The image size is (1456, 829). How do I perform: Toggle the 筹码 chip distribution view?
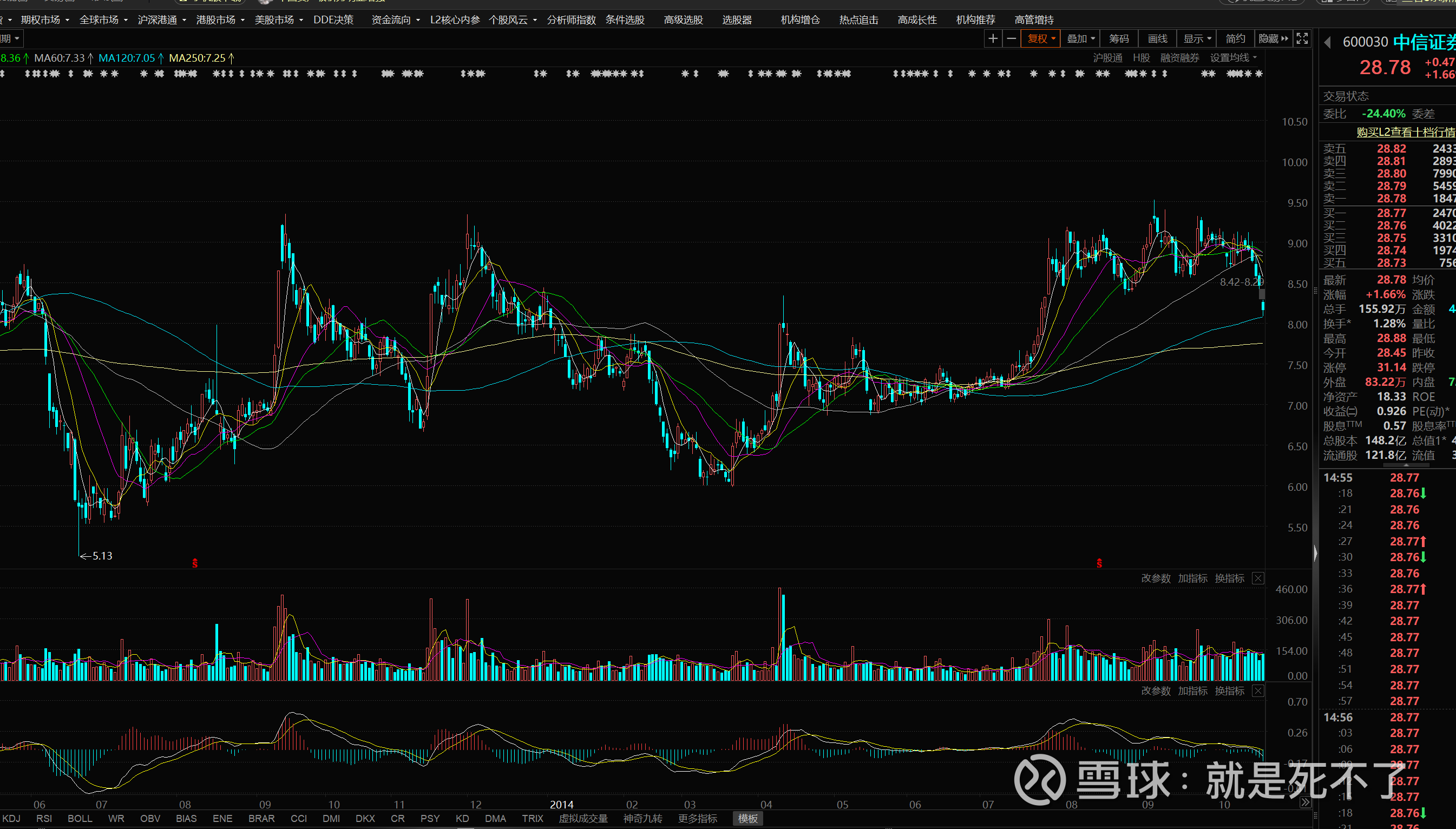pyautogui.click(x=1118, y=39)
